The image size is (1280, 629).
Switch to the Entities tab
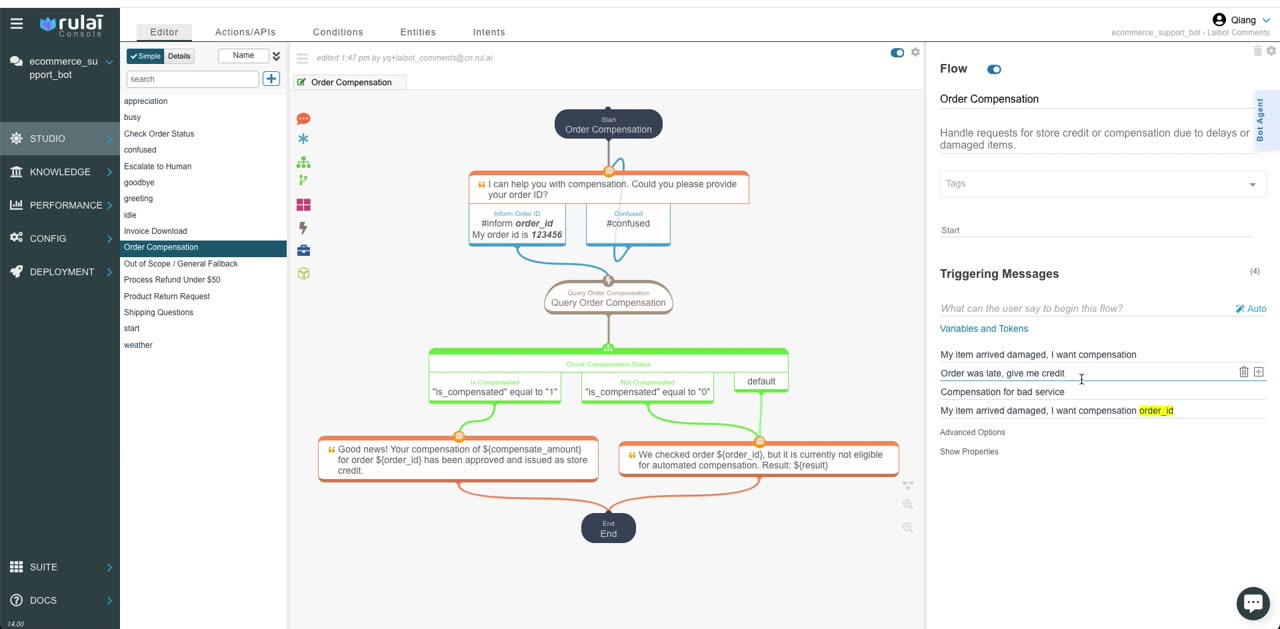tap(418, 32)
